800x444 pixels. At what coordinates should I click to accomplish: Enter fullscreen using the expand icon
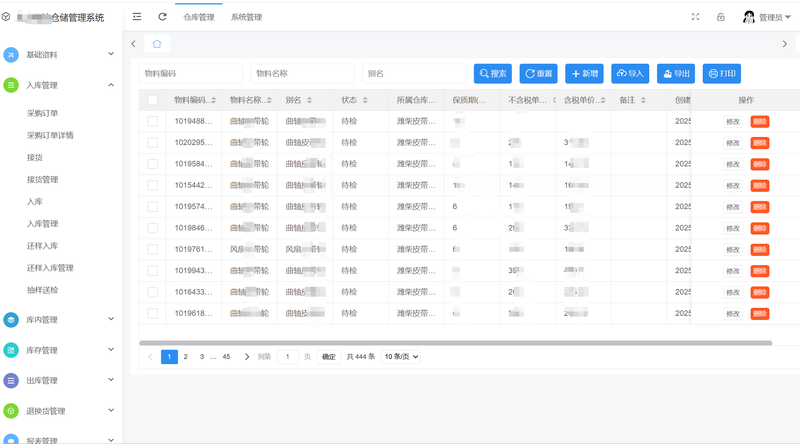(x=696, y=17)
